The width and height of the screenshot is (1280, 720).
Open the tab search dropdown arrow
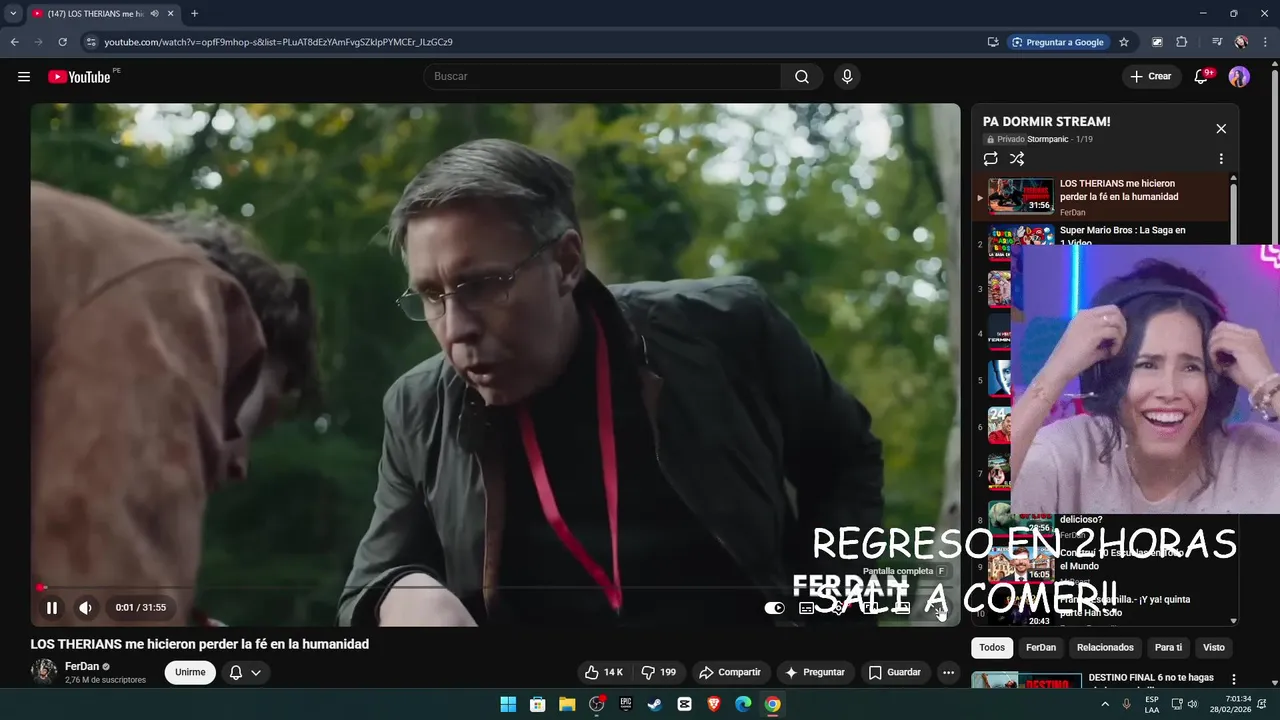point(13,14)
